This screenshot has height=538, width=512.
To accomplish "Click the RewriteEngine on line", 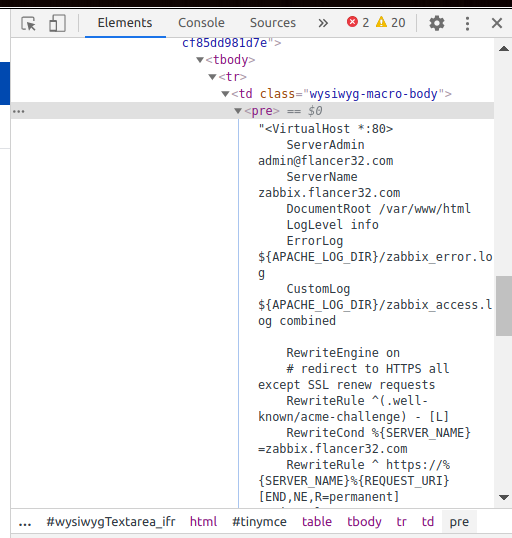I will point(343,353).
